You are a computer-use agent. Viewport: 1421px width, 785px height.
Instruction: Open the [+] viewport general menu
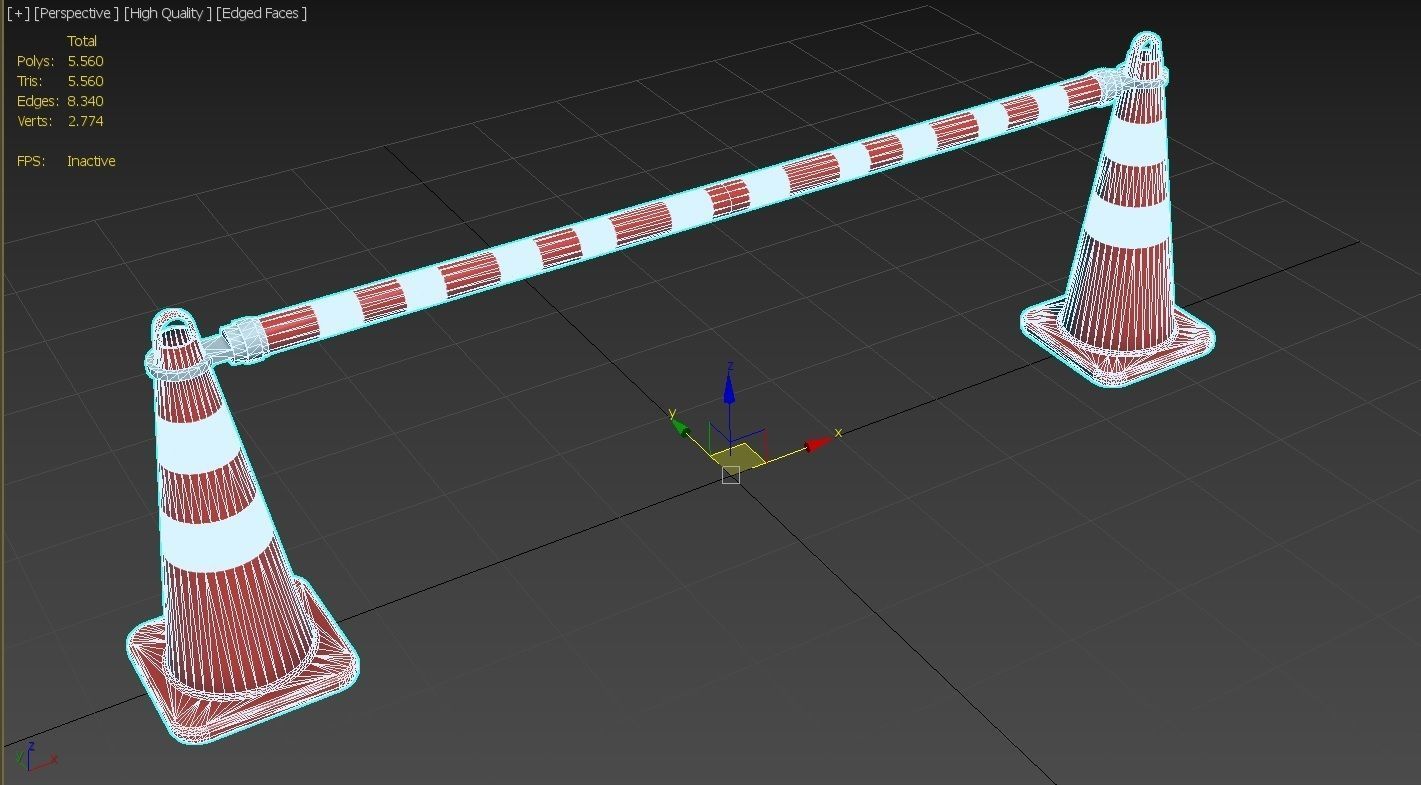18,13
